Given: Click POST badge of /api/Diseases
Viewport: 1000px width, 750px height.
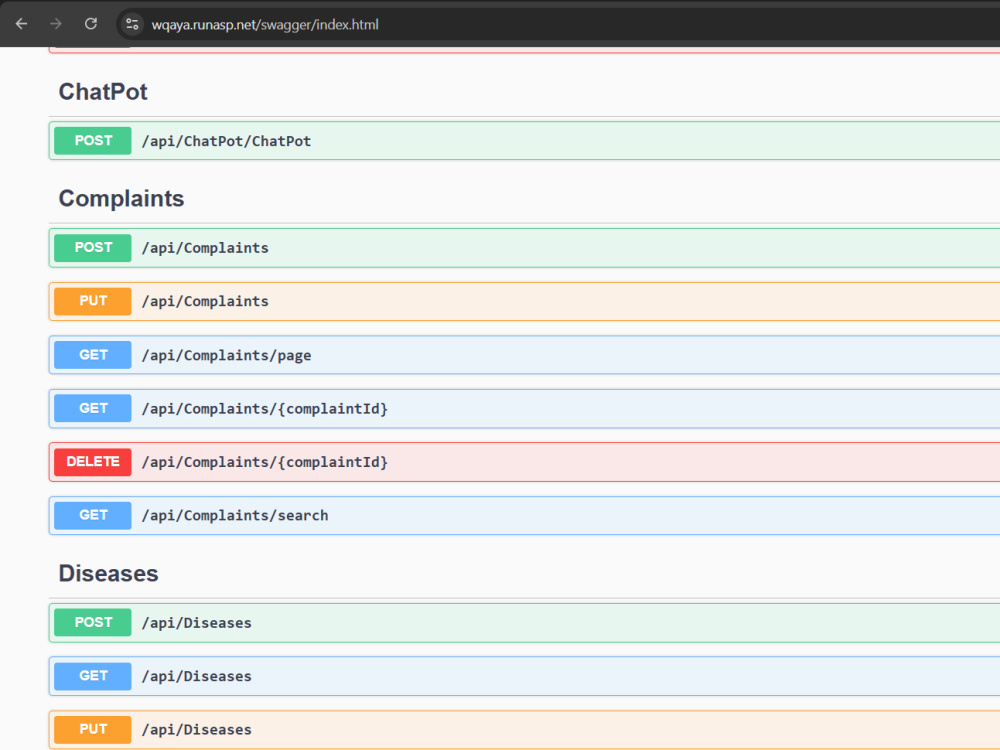Looking at the screenshot, I should coord(92,623).
